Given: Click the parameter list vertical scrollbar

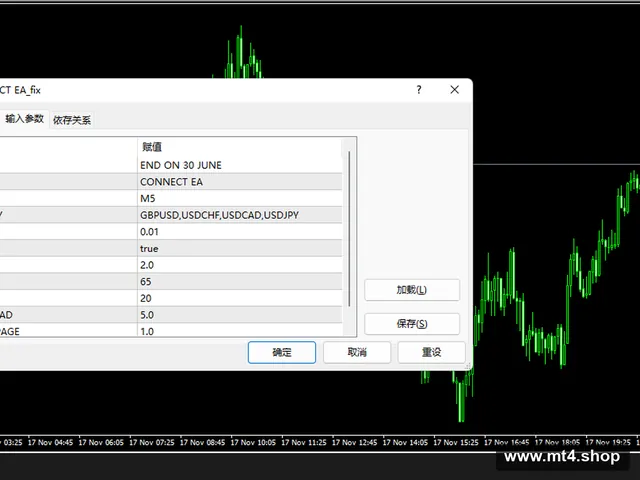Looking at the screenshot, I should pyautogui.click(x=349, y=229).
